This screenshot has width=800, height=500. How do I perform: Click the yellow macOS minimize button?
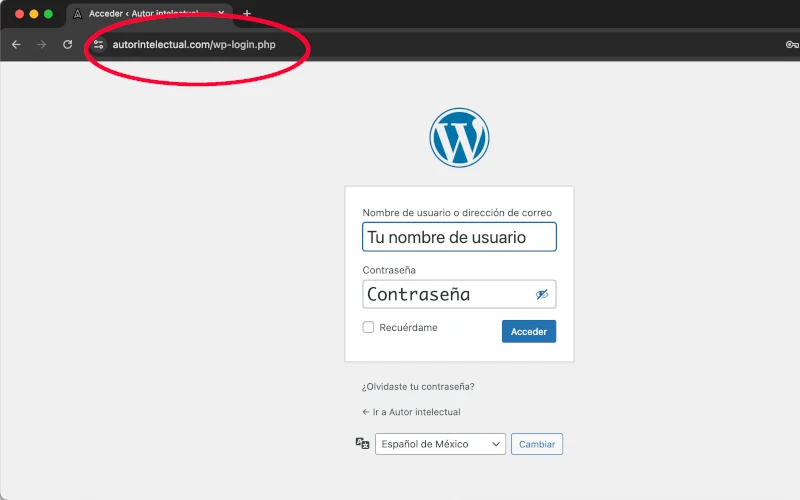coord(34,14)
